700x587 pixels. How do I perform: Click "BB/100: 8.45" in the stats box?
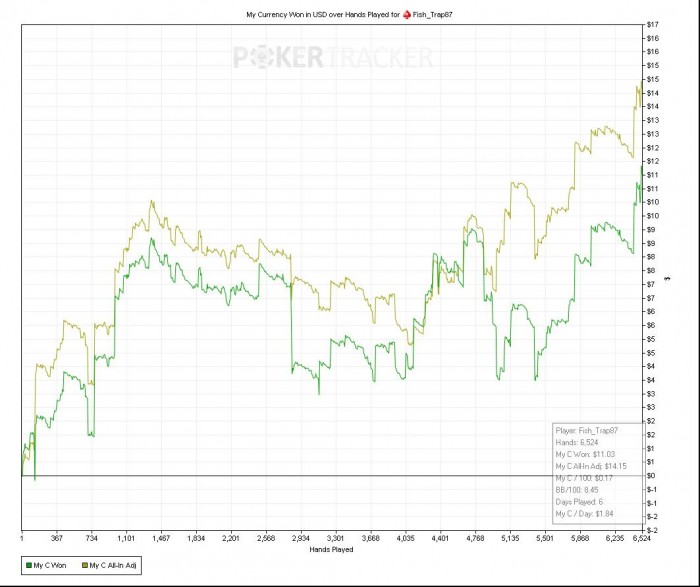coord(577,490)
